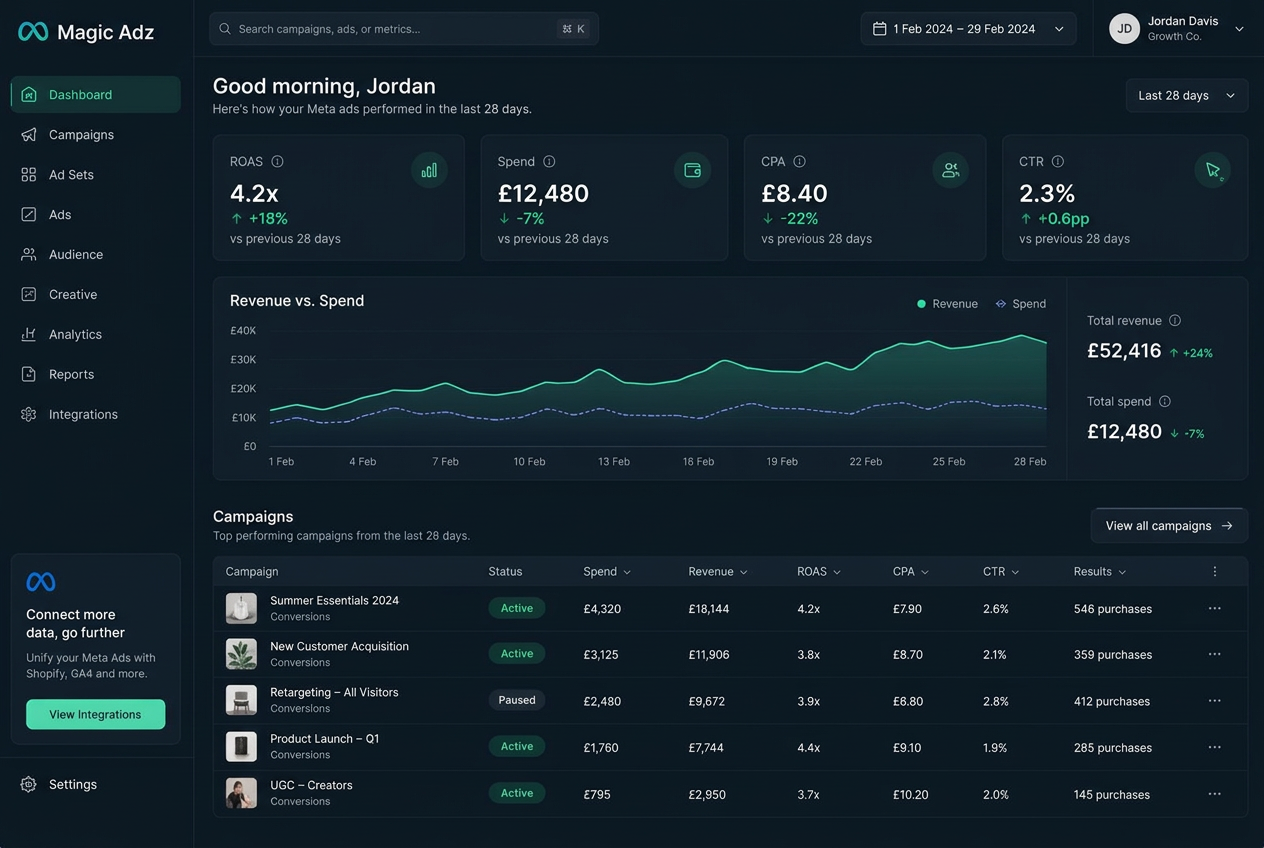Click the Magic Adz infinity logo
The width and height of the screenshot is (1264, 848).
(33, 32)
